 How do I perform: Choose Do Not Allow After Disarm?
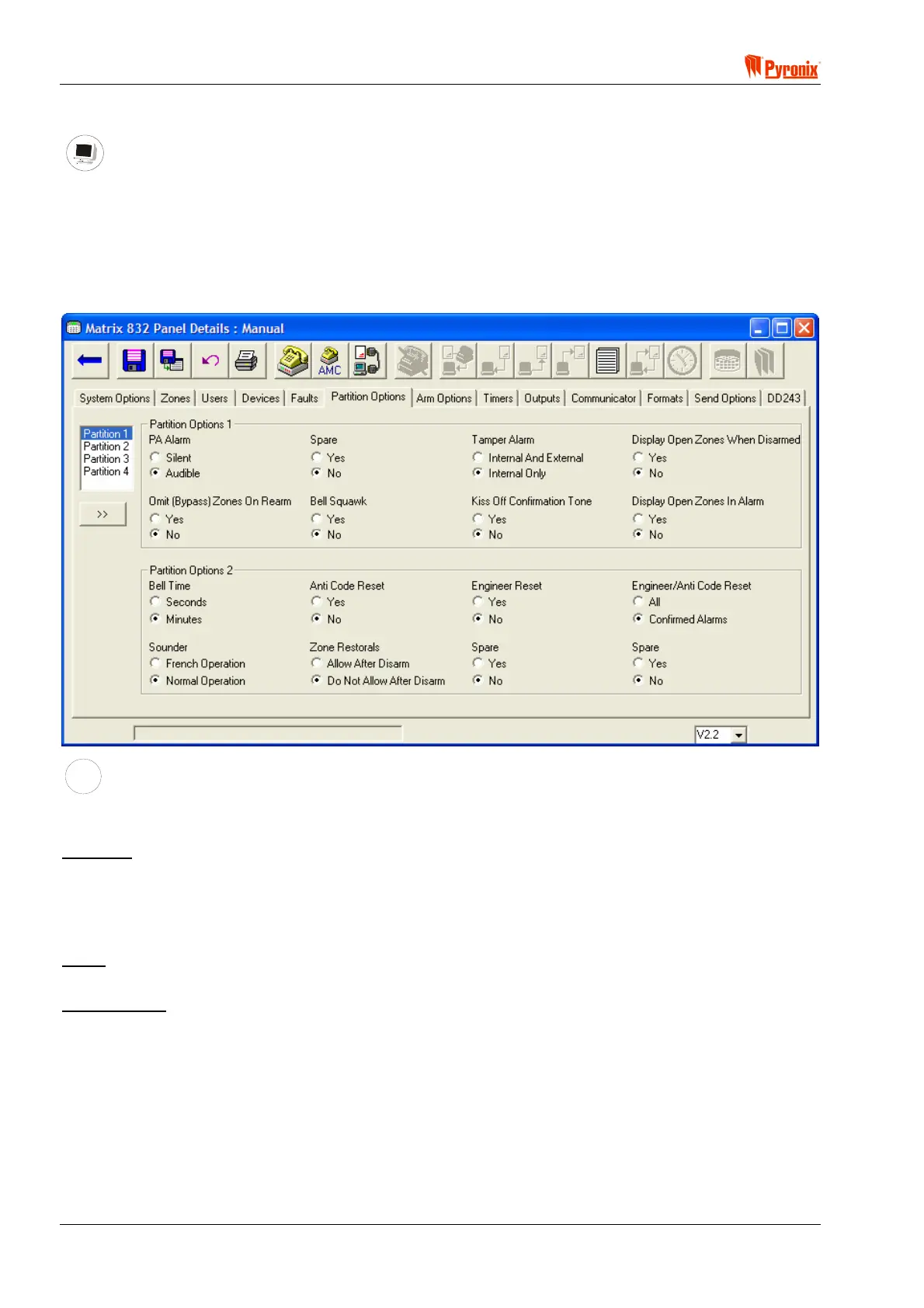pos(316,680)
